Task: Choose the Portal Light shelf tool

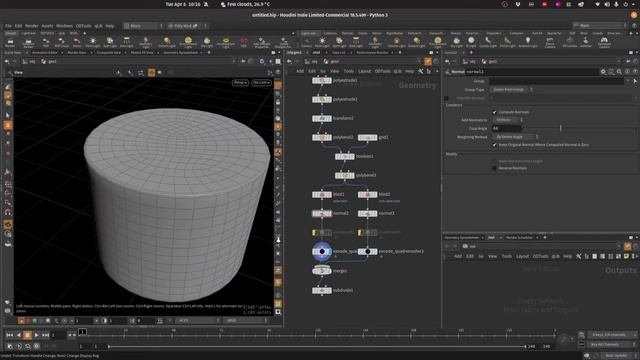Action: point(507,42)
